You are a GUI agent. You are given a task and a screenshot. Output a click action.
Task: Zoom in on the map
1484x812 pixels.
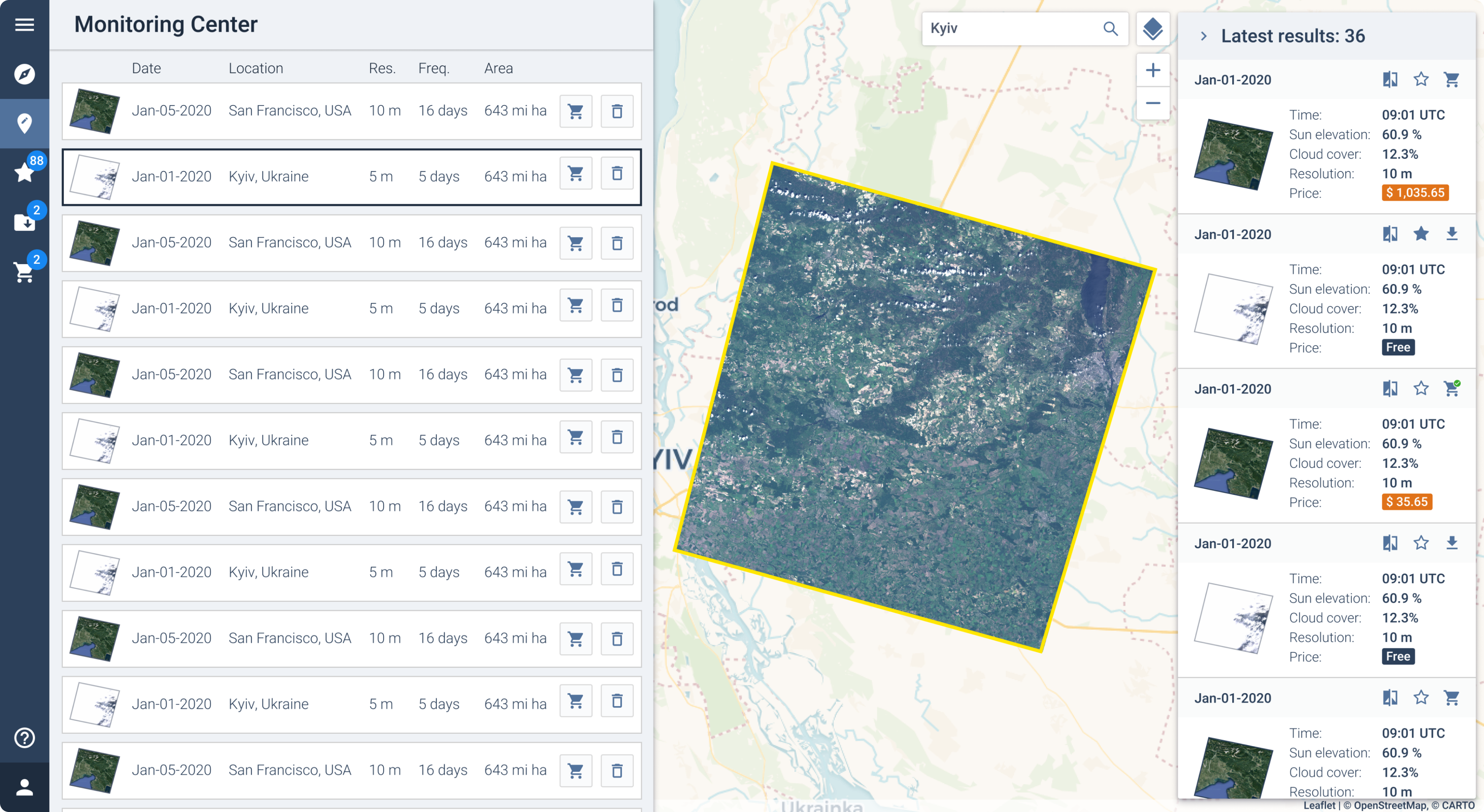1153,70
